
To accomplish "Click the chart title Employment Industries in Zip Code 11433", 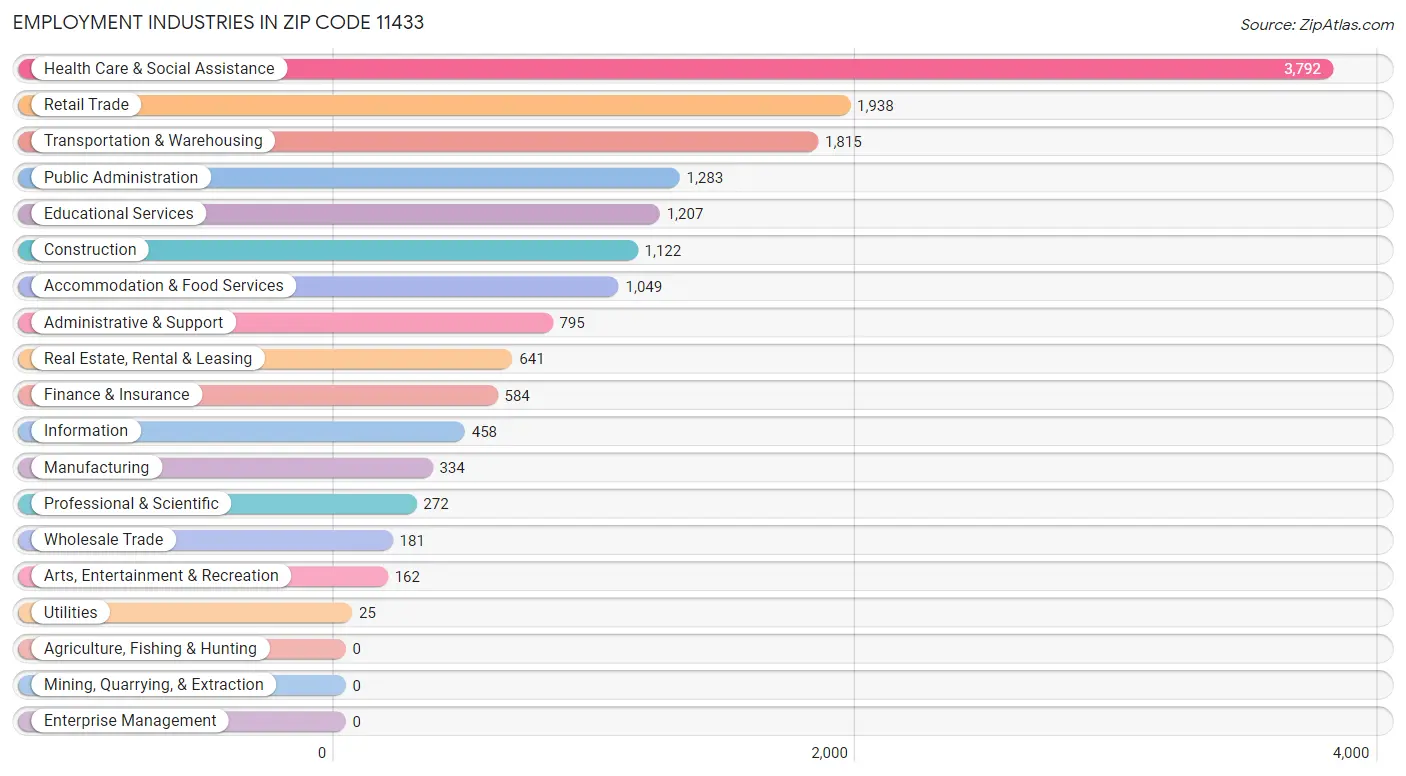I will click(218, 22).
